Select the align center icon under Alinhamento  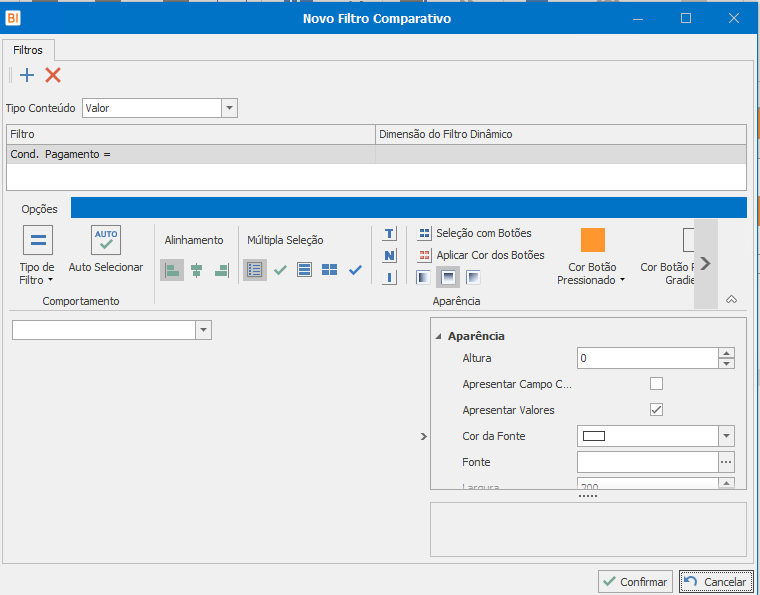click(x=197, y=270)
